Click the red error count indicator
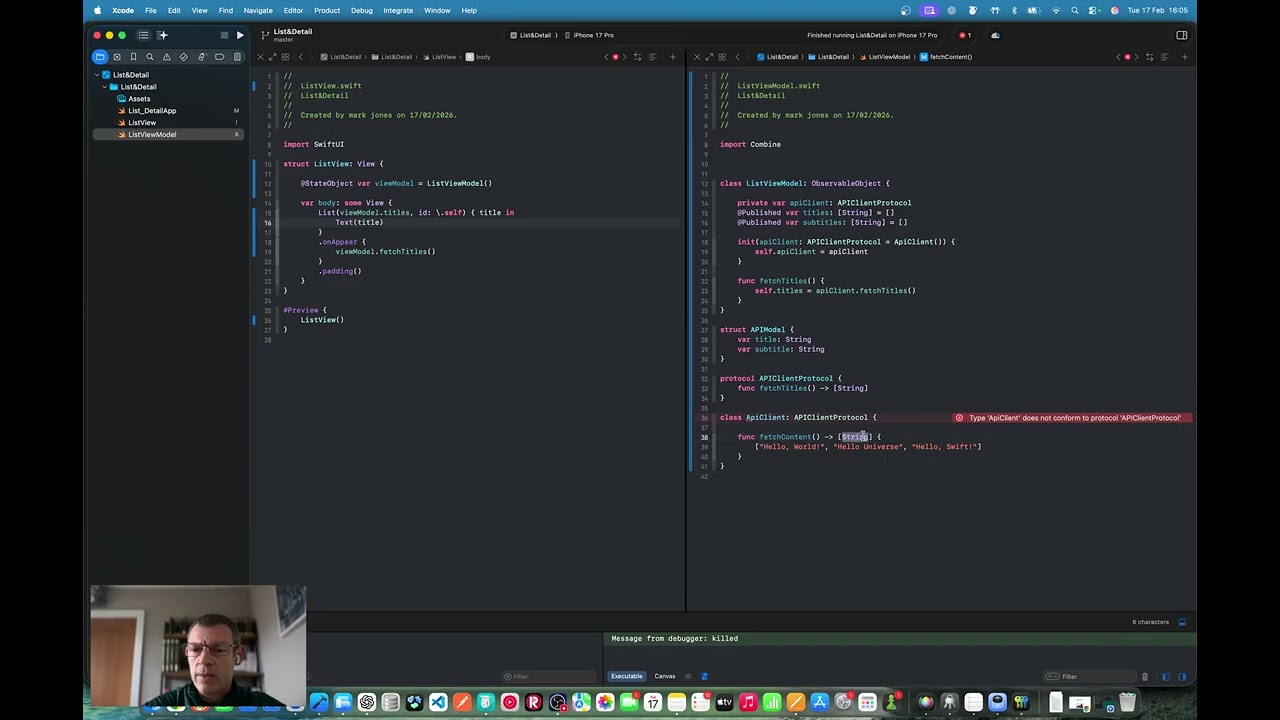Image resolution: width=1280 pixels, height=720 pixels. (x=966, y=35)
